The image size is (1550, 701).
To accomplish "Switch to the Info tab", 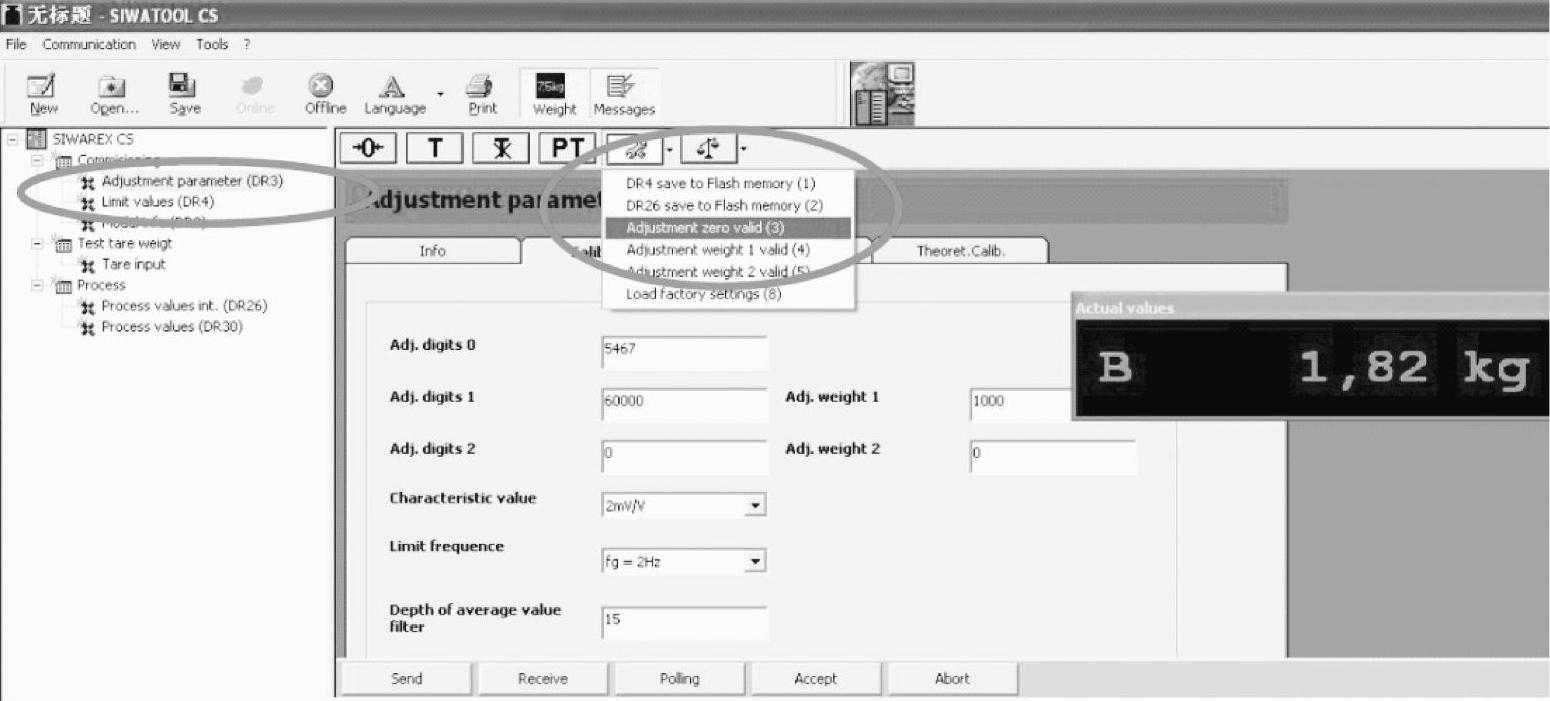I will tap(433, 251).
